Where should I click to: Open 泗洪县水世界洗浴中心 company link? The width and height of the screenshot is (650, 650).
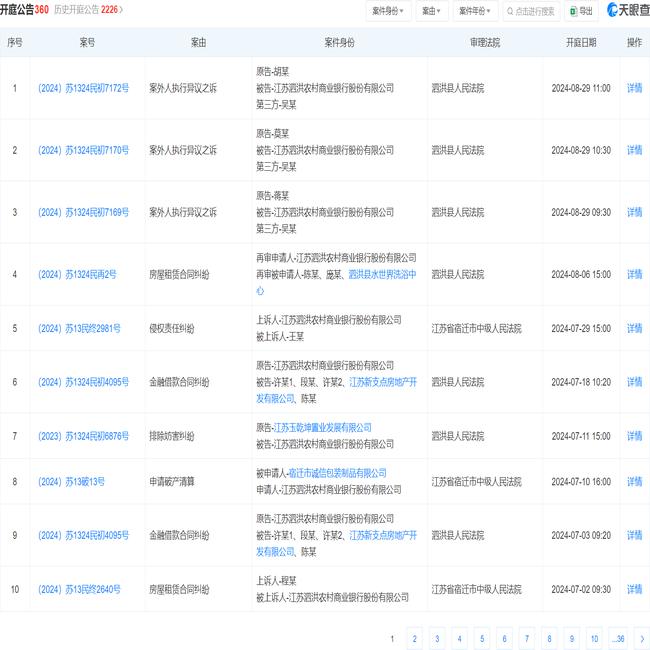click(x=382, y=274)
